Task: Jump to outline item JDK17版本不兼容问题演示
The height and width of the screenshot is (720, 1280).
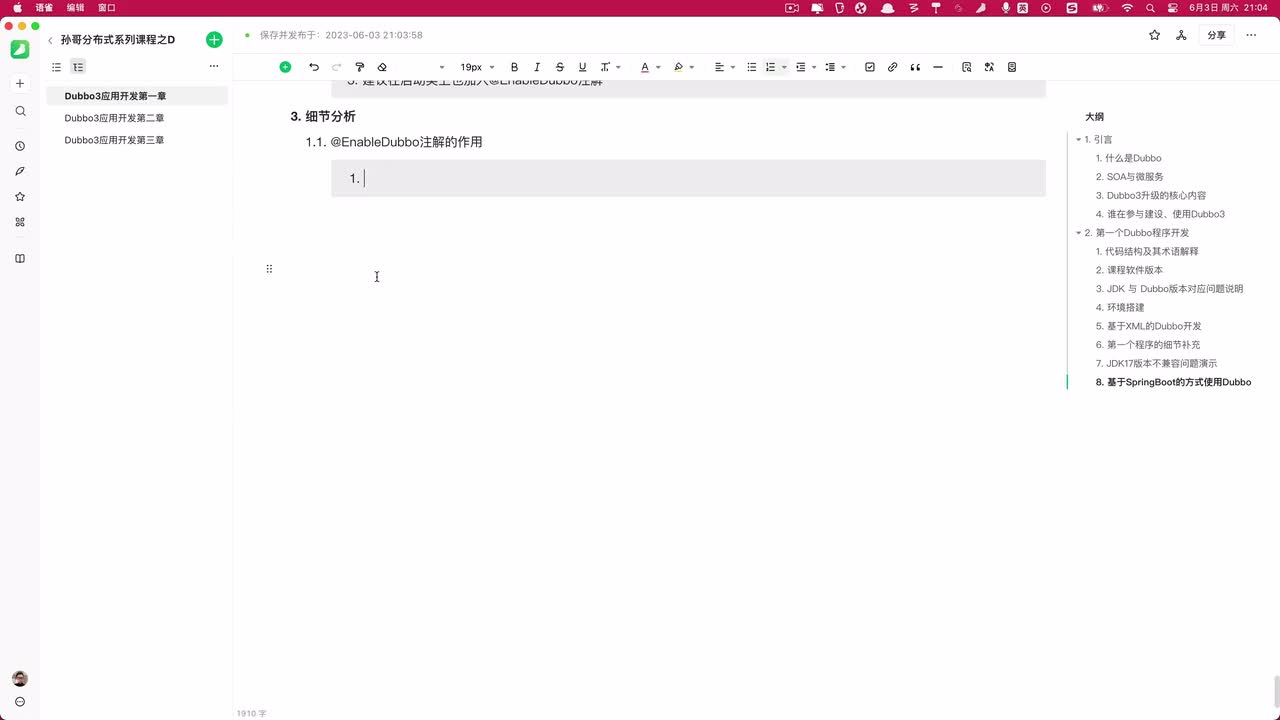Action: [x=1162, y=364]
